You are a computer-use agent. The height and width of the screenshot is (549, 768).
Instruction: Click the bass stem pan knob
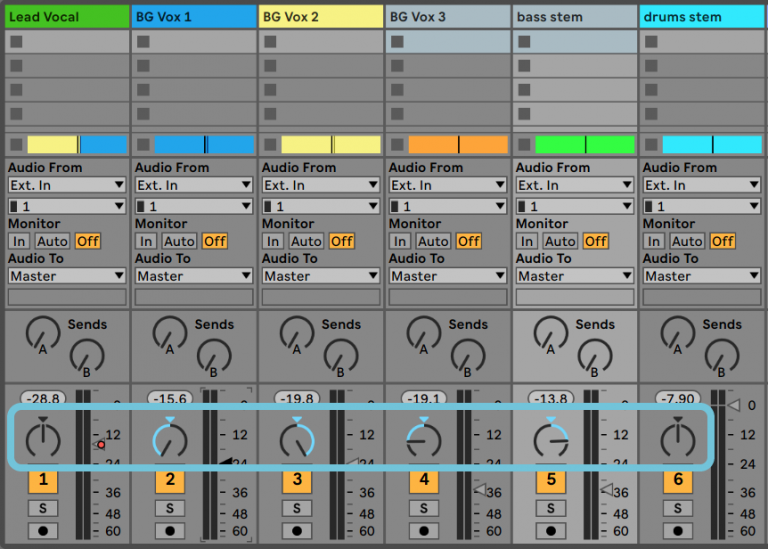click(551, 440)
